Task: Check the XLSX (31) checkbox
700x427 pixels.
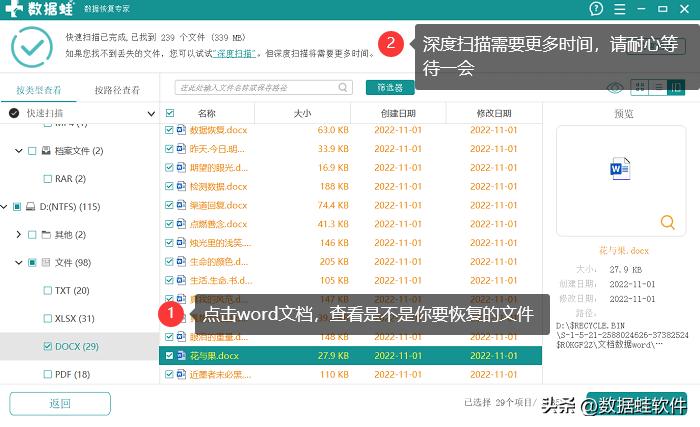Action: [47, 318]
